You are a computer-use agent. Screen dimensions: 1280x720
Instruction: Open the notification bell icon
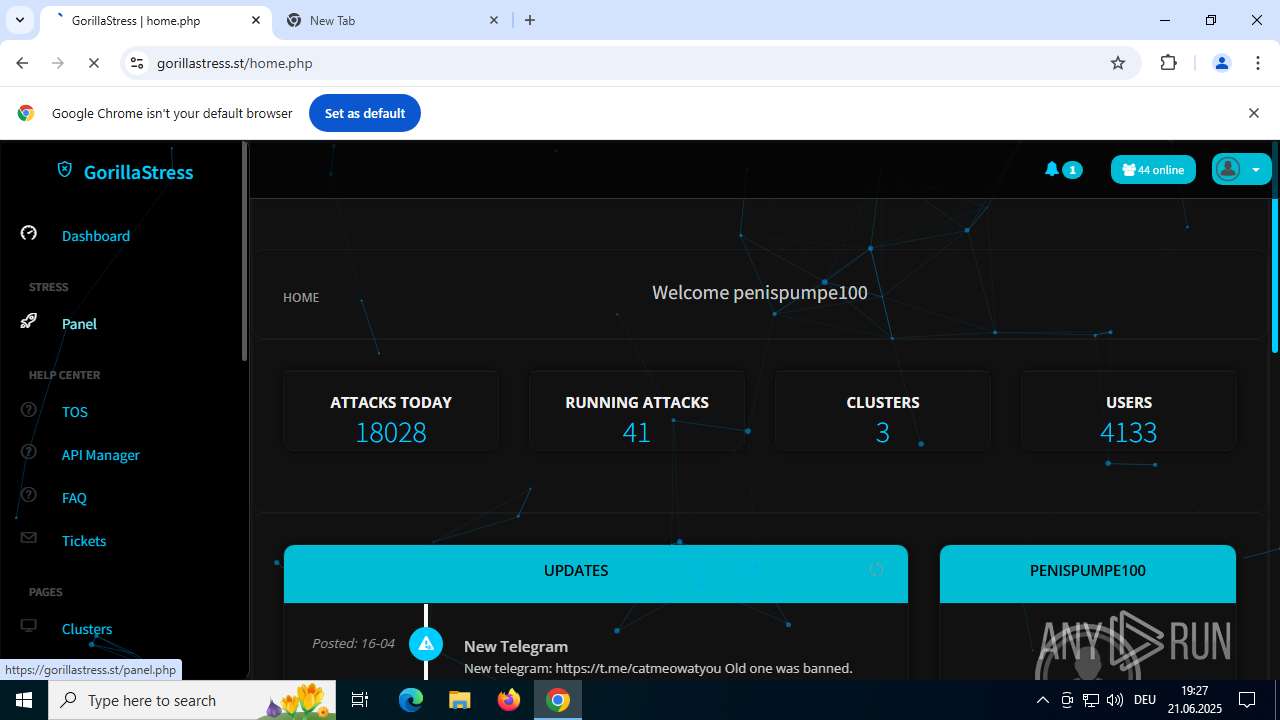[1051, 169]
